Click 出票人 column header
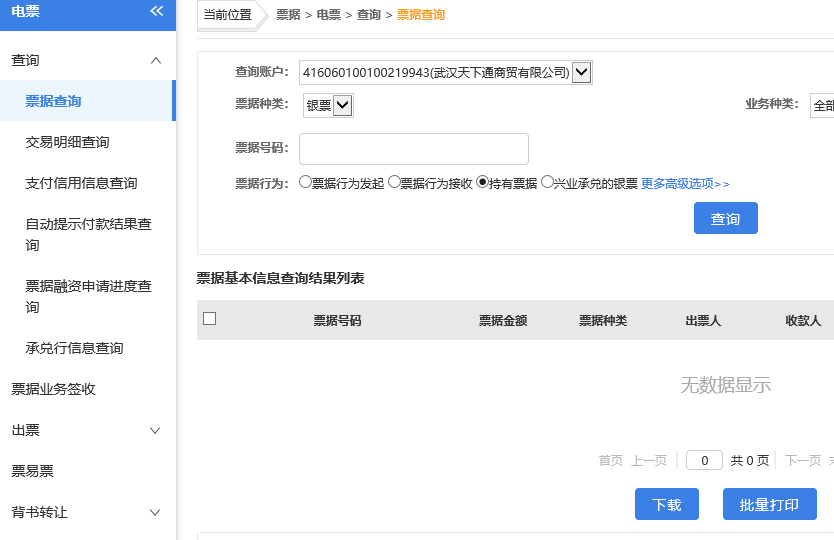The height and width of the screenshot is (540, 834). coord(703,320)
